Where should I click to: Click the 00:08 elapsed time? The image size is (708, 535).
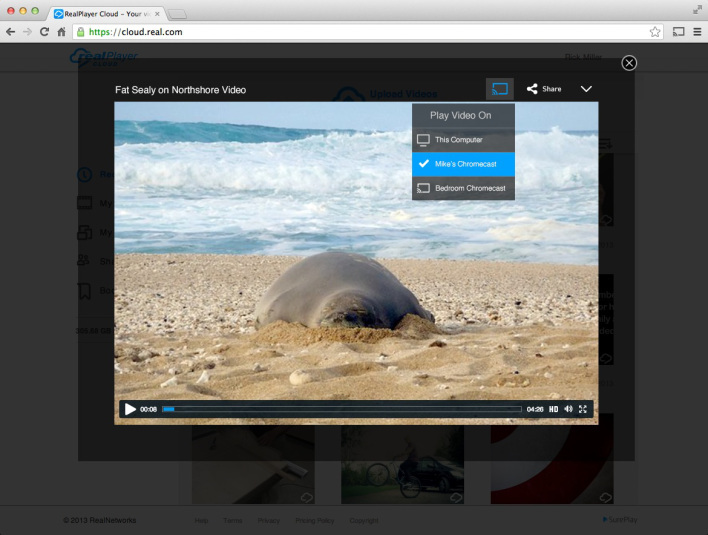click(x=148, y=409)
